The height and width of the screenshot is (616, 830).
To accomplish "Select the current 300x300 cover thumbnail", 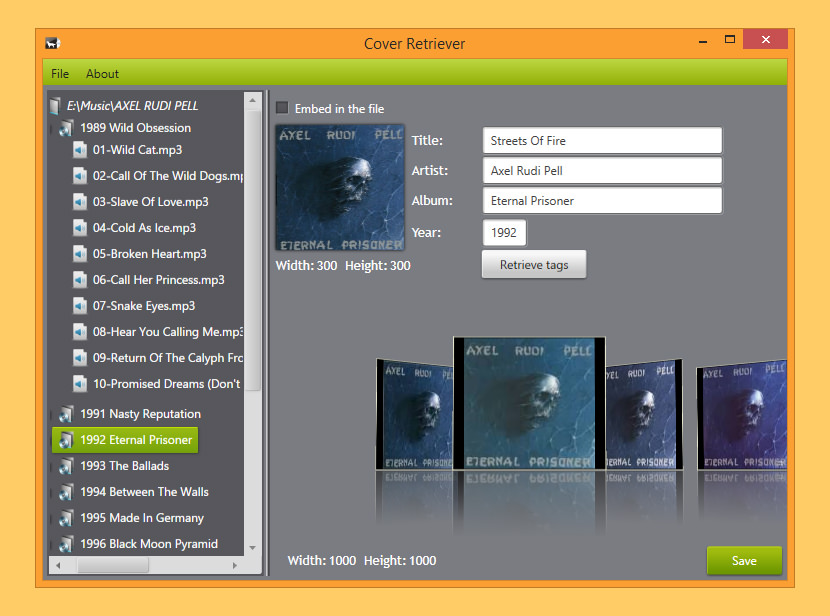I will tap(340, 188).
